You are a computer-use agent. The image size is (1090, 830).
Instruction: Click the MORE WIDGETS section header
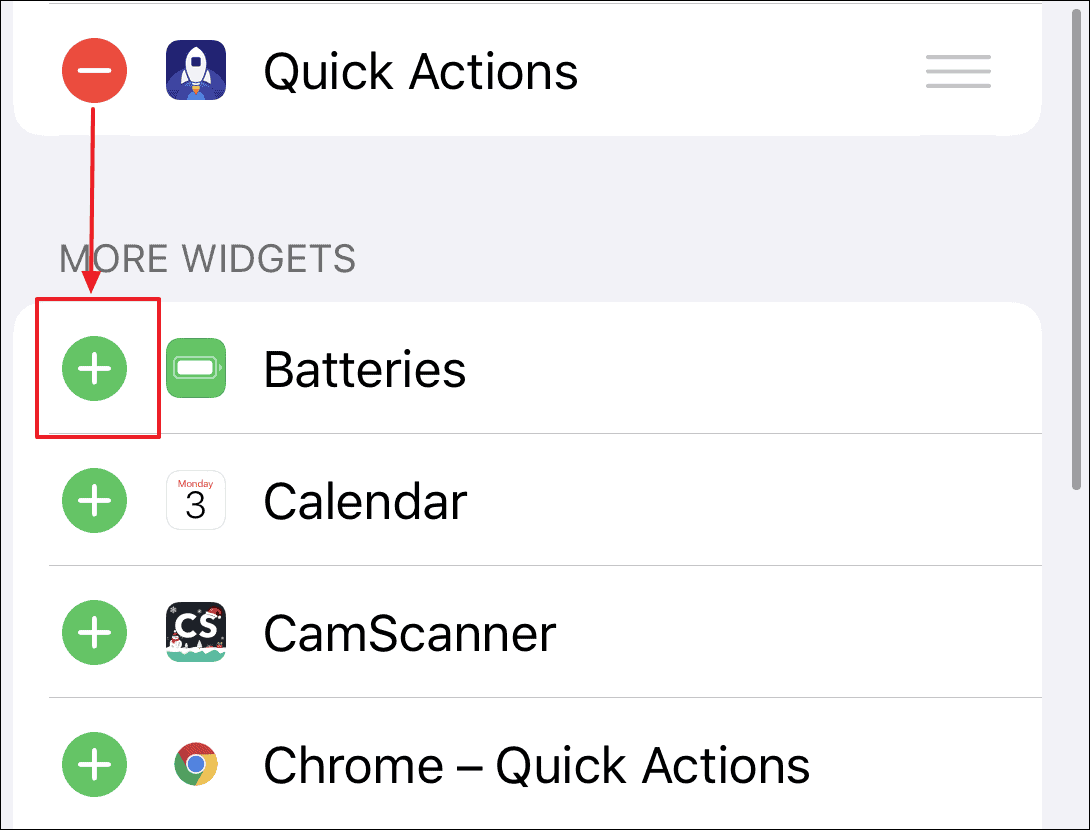point(207,259)
